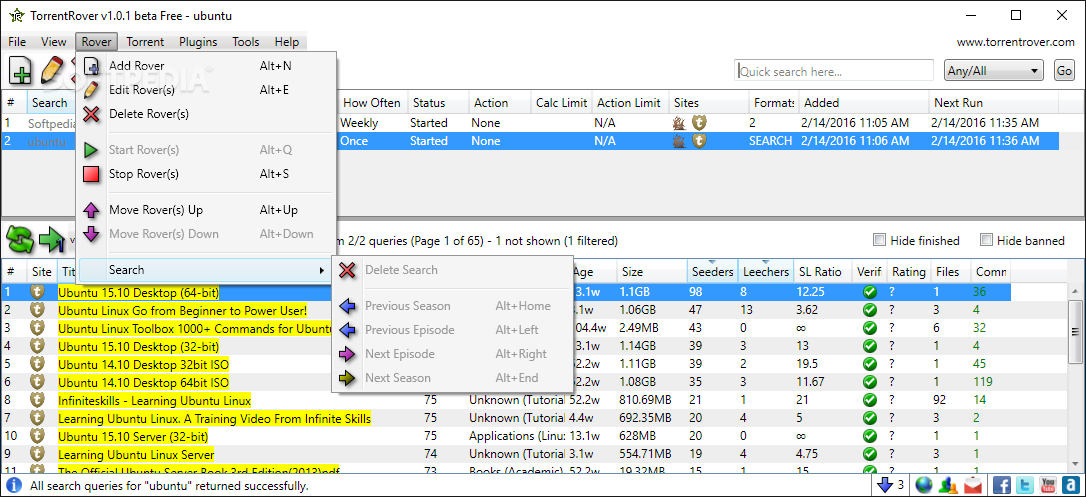Click the shield site icon in Softpedia row

point(700,123)
